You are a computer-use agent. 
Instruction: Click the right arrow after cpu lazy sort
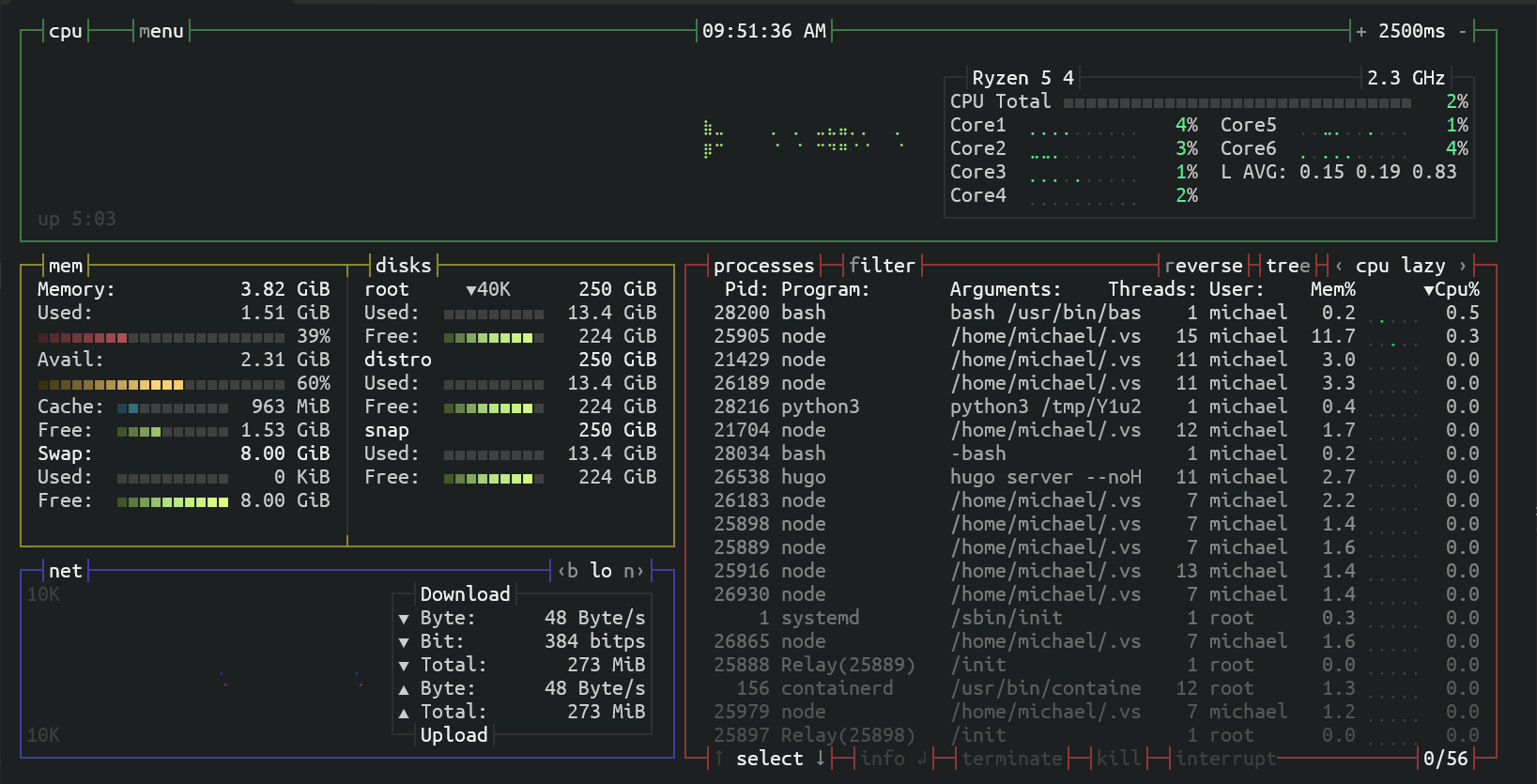1462,266
